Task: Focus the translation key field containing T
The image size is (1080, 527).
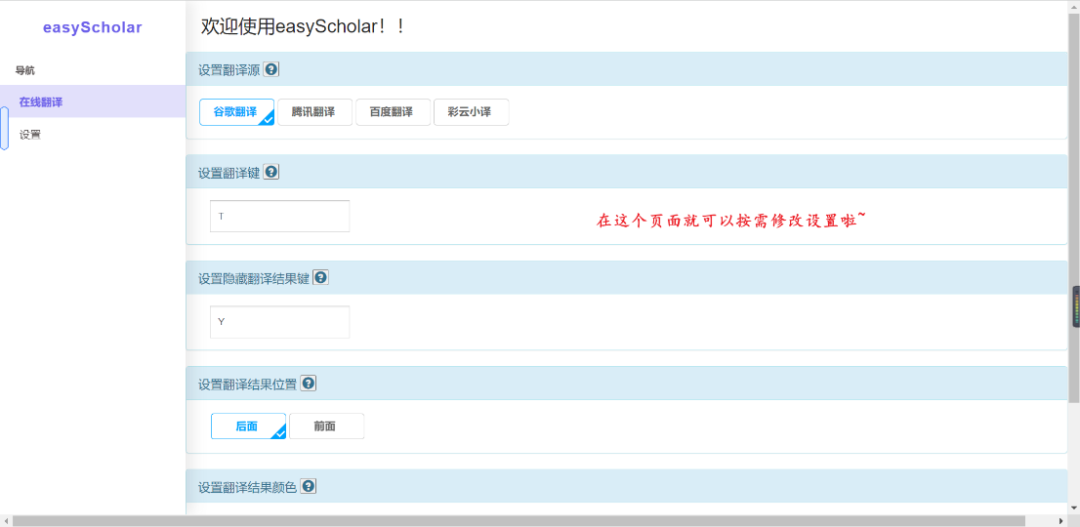Action: [280, 216]
